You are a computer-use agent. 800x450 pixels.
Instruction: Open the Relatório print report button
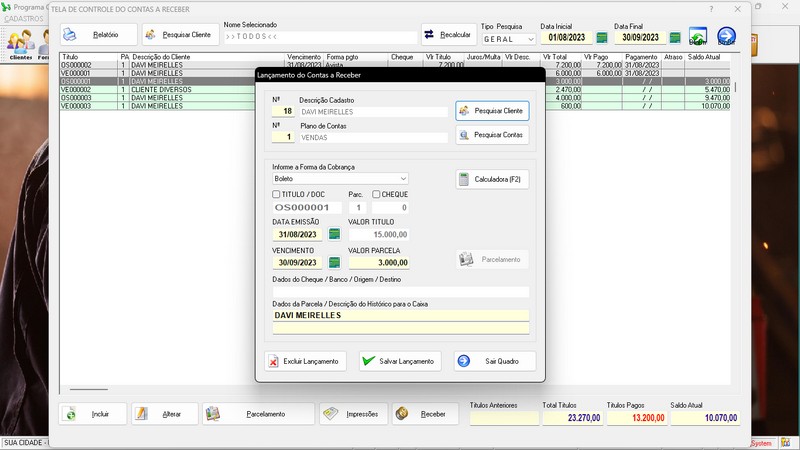98,35
